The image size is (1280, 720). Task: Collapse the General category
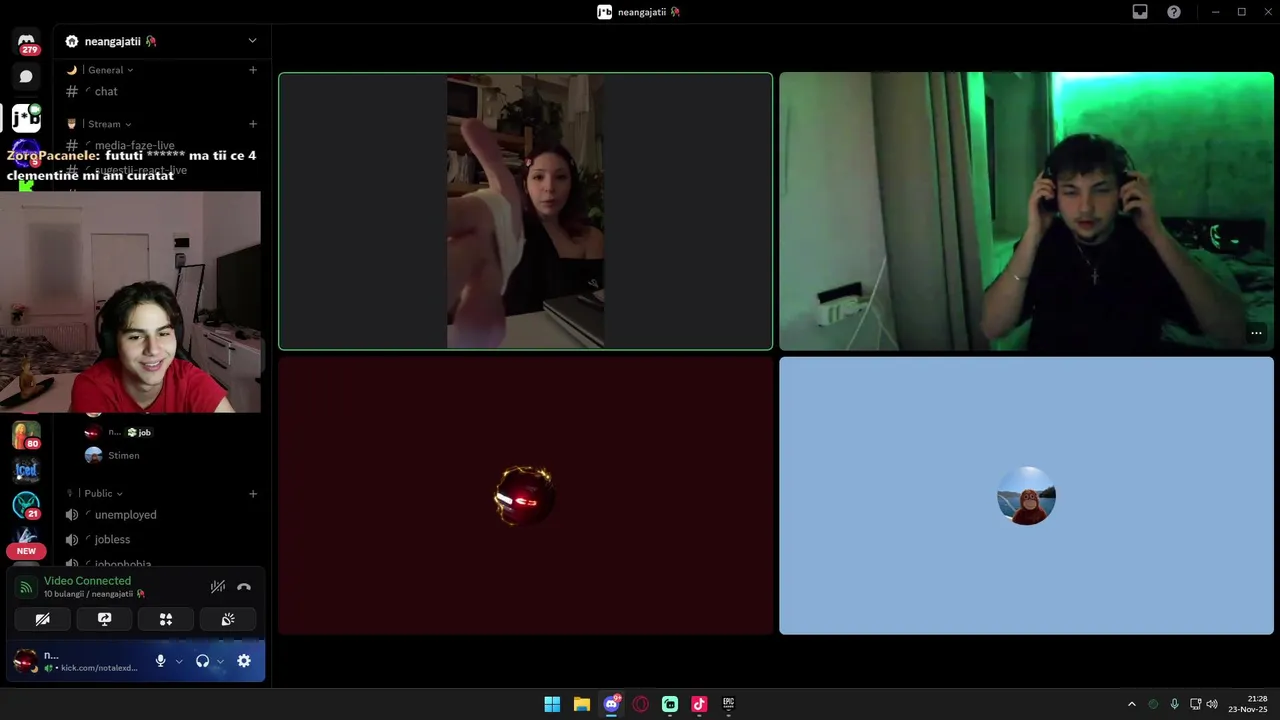[110, 70]
